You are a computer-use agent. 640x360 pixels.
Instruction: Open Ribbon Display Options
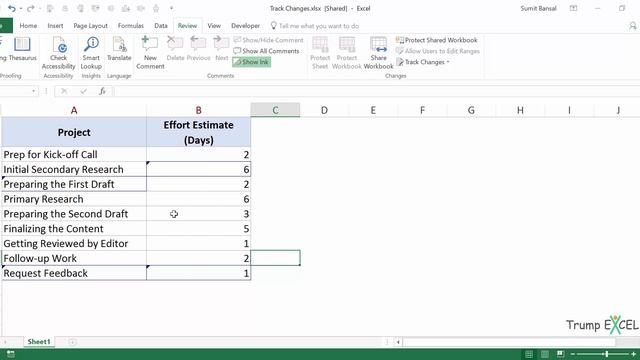[573, 8]
